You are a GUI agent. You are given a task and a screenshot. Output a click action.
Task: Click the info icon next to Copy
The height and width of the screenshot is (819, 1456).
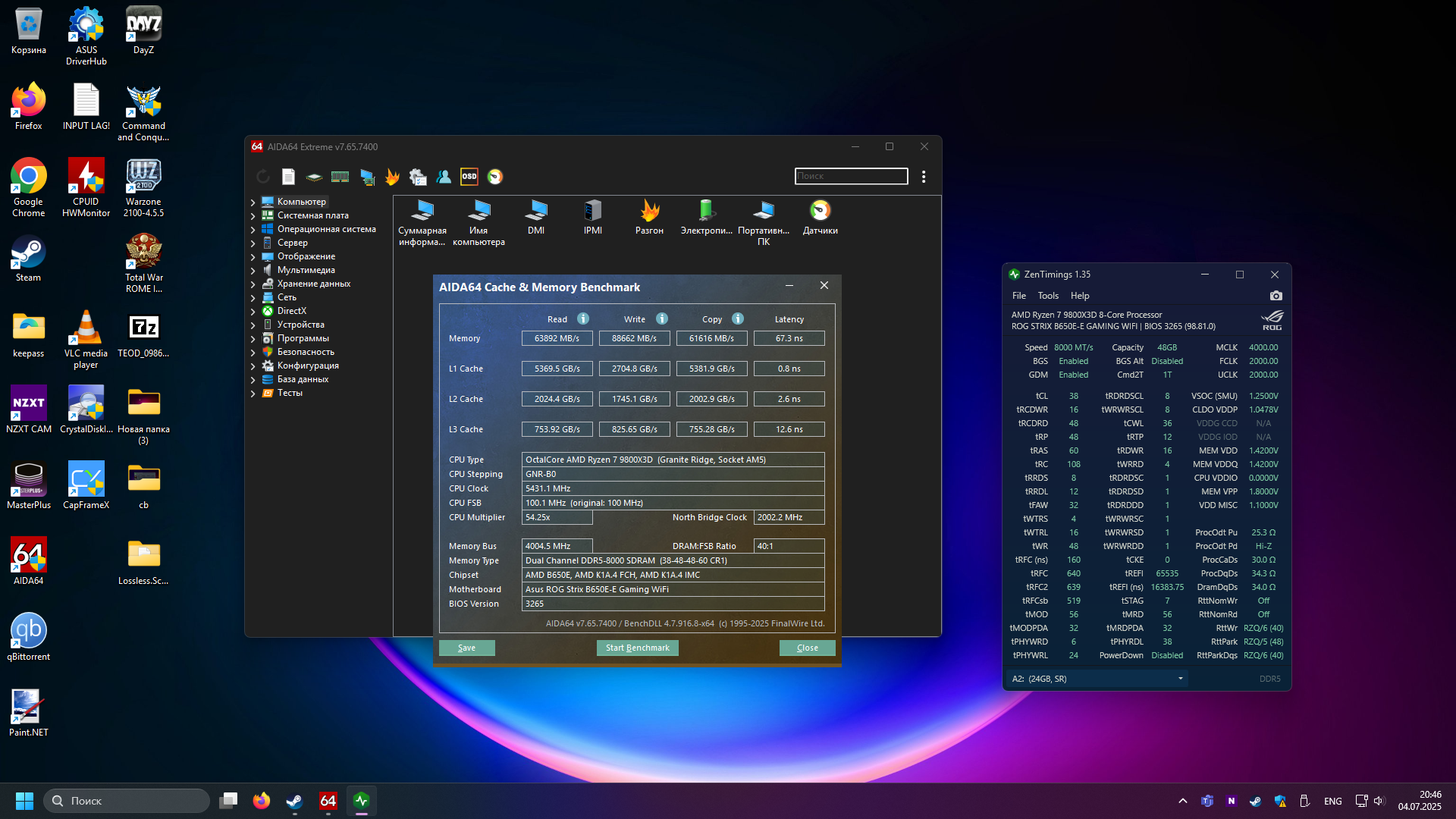(x=737, y=319)
